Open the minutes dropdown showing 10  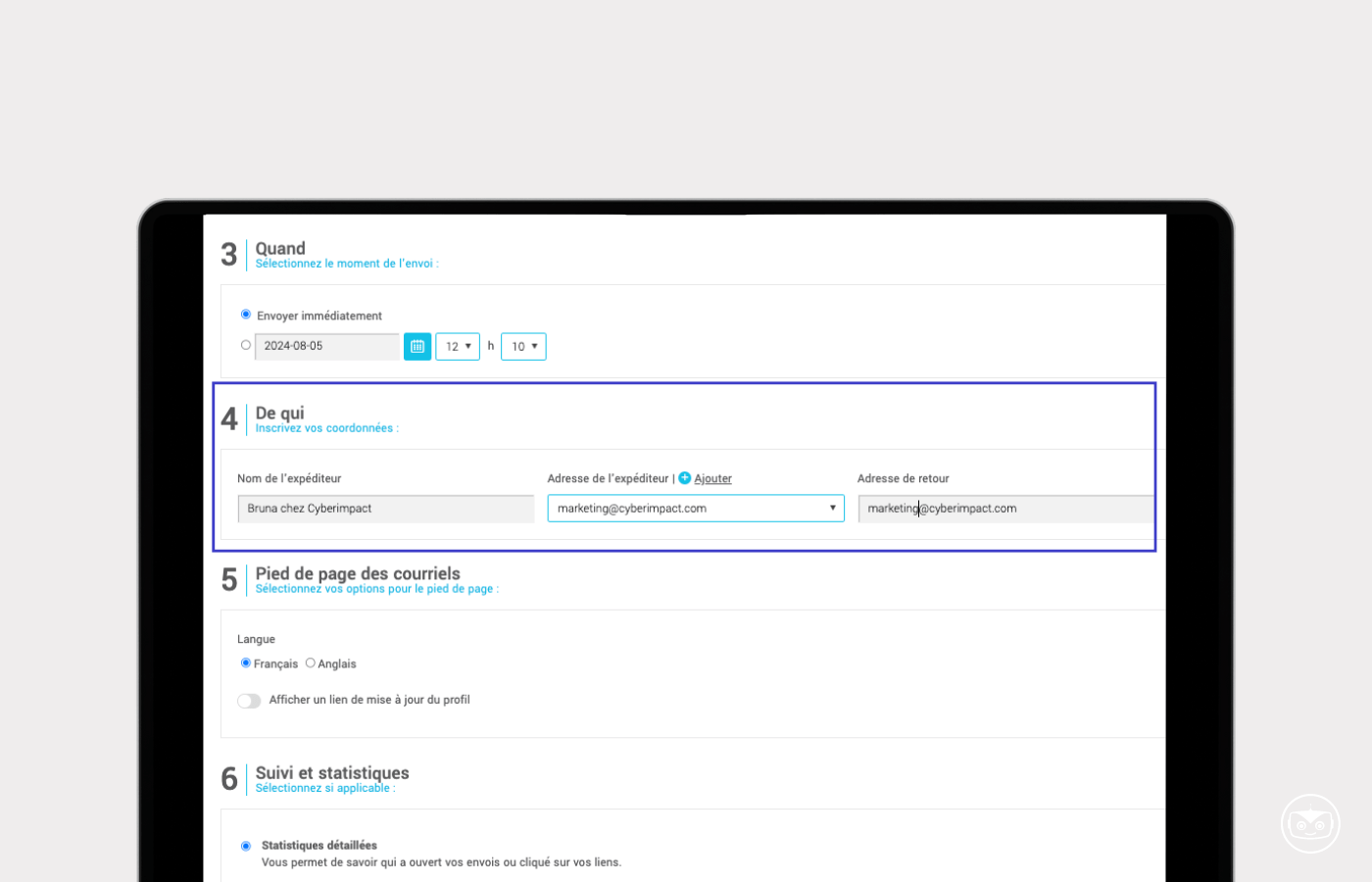pyautogui.click(x=523, y=347)
